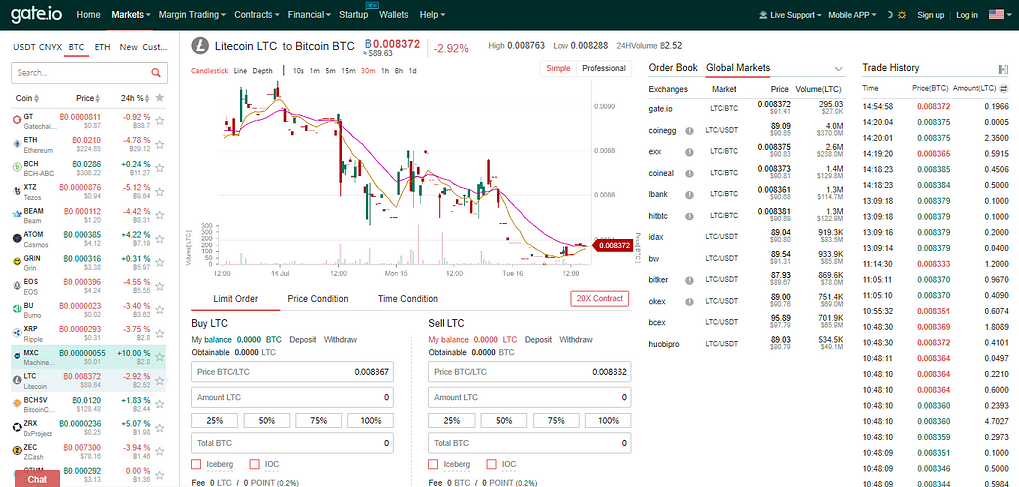1019x487 pixels.
Task: Open the Mobile APP dropdown
Action: 852,15
